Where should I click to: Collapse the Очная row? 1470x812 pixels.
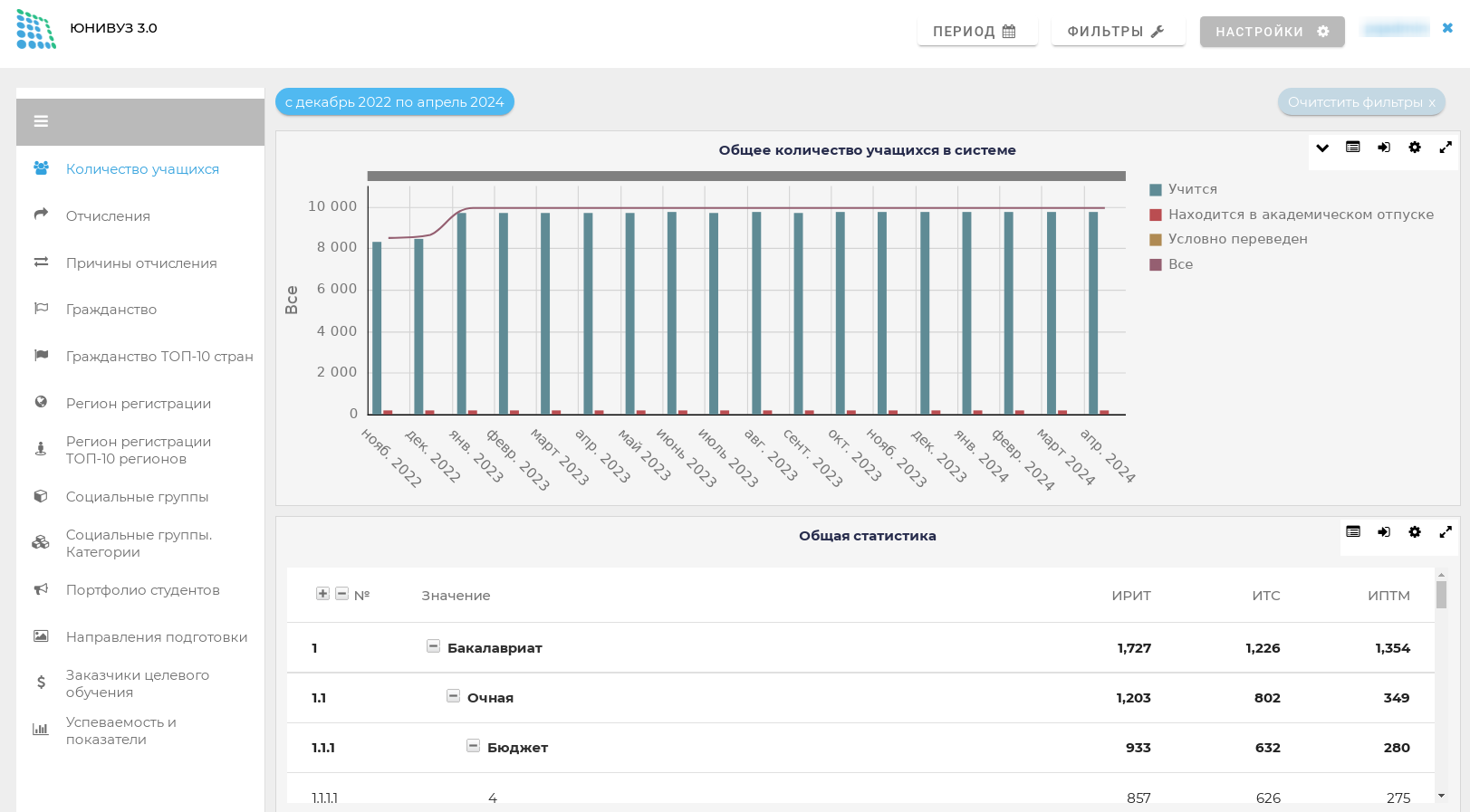coord(453,696)
